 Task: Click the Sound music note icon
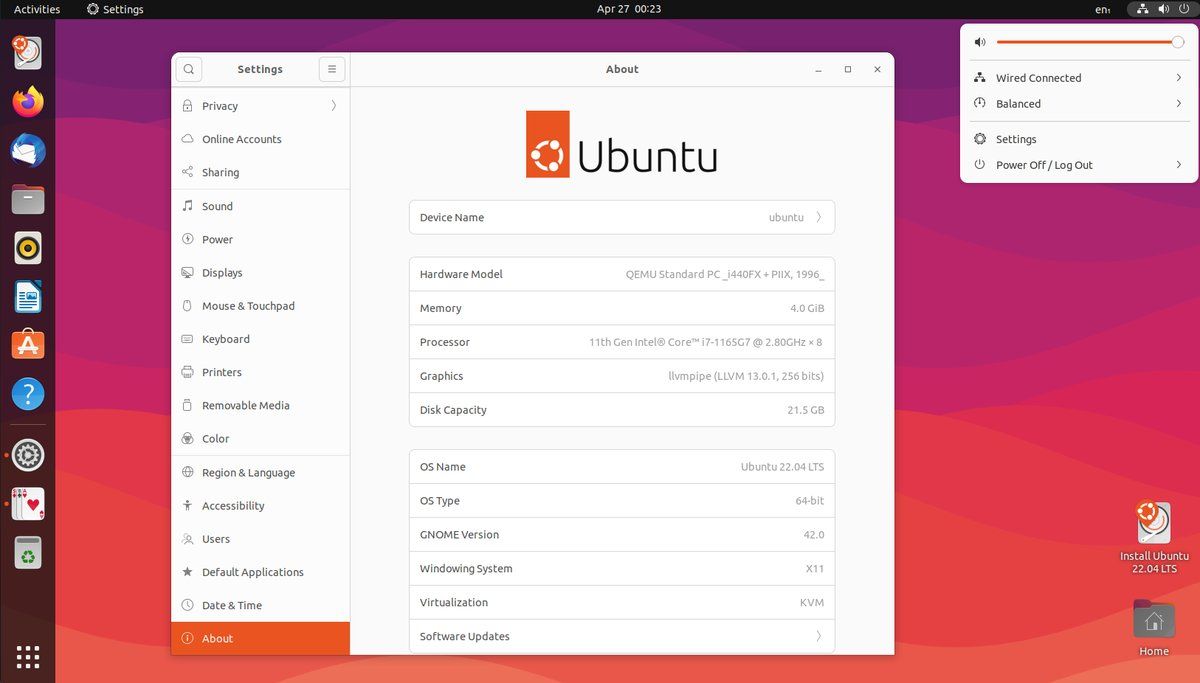click(187, 206)
